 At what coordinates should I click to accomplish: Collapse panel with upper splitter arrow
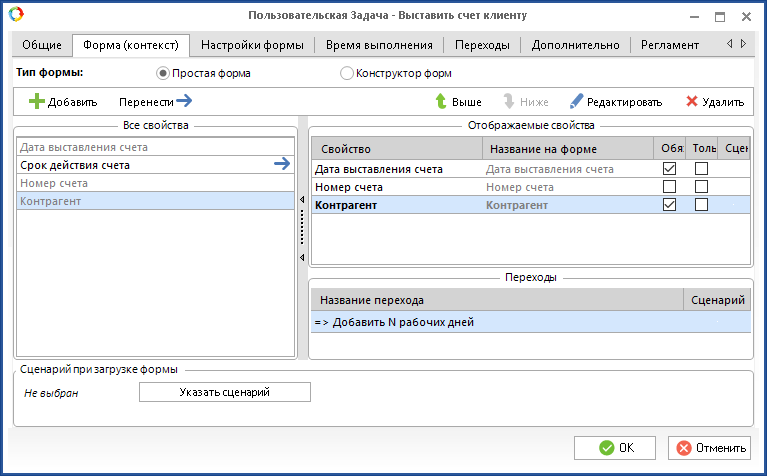pos(302,200)
